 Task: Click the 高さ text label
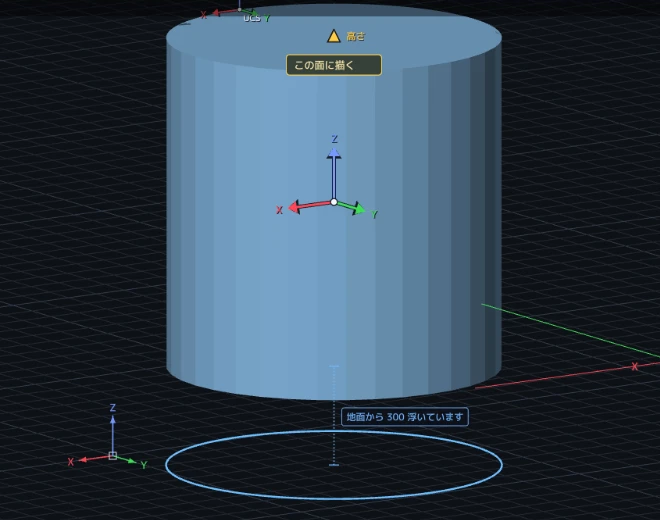(x=356, y=37)
